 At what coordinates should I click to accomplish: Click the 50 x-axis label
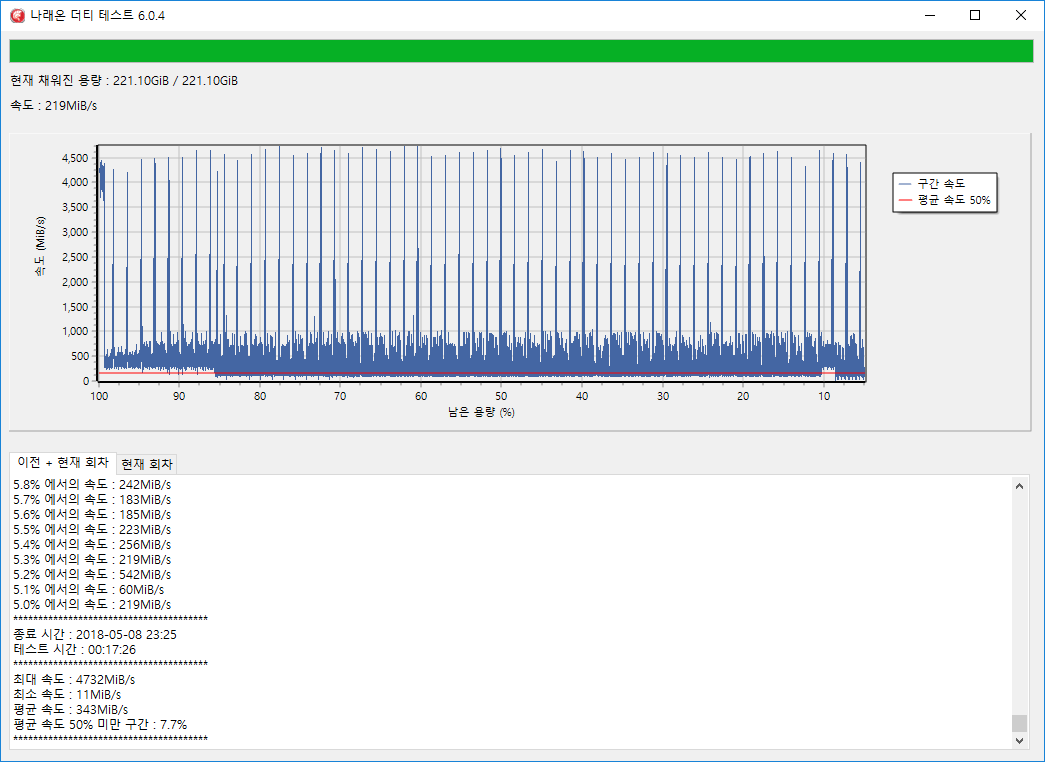pyautogui.click(x=501, y=396)
